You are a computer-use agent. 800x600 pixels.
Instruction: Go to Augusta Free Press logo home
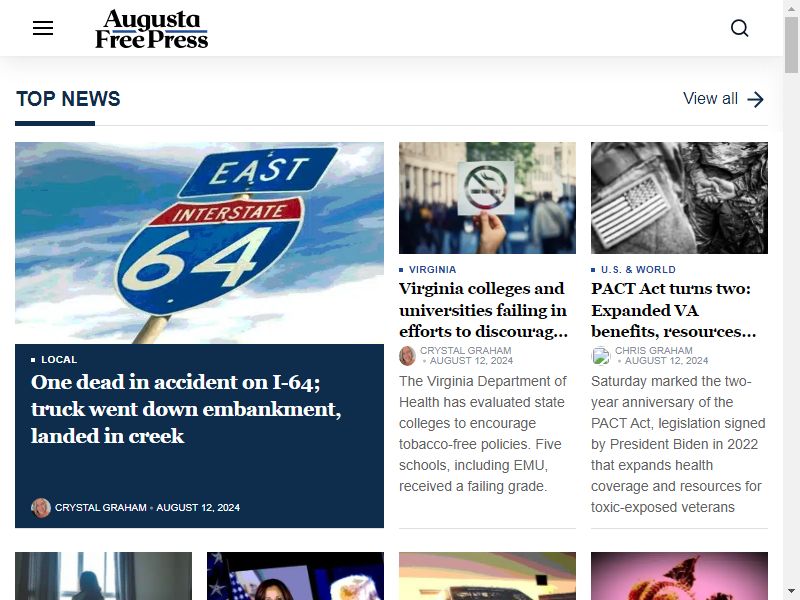[152, 29]
